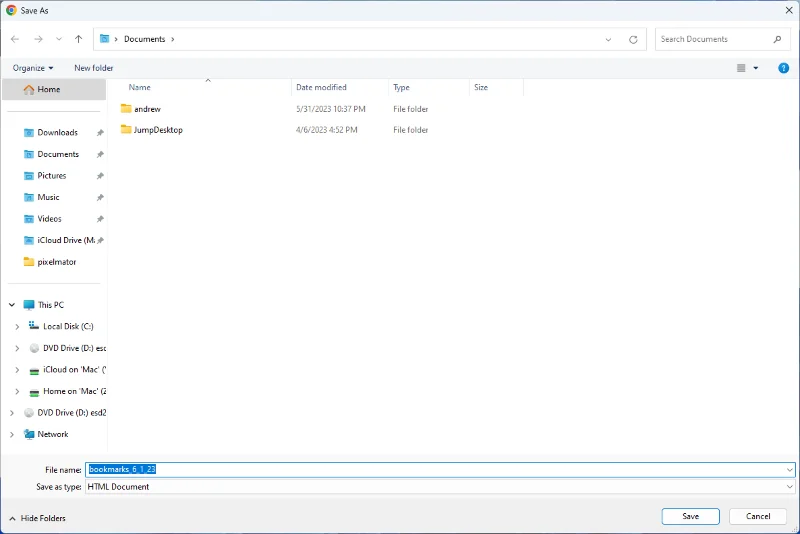Hide the folders pane
This screenshot has width=800, height=534.
[x=37, y=518]
